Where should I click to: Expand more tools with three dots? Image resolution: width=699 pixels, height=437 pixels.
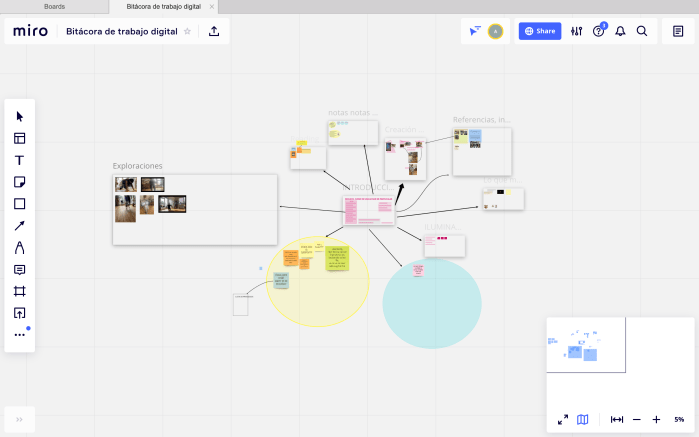(x=20, y=335)
